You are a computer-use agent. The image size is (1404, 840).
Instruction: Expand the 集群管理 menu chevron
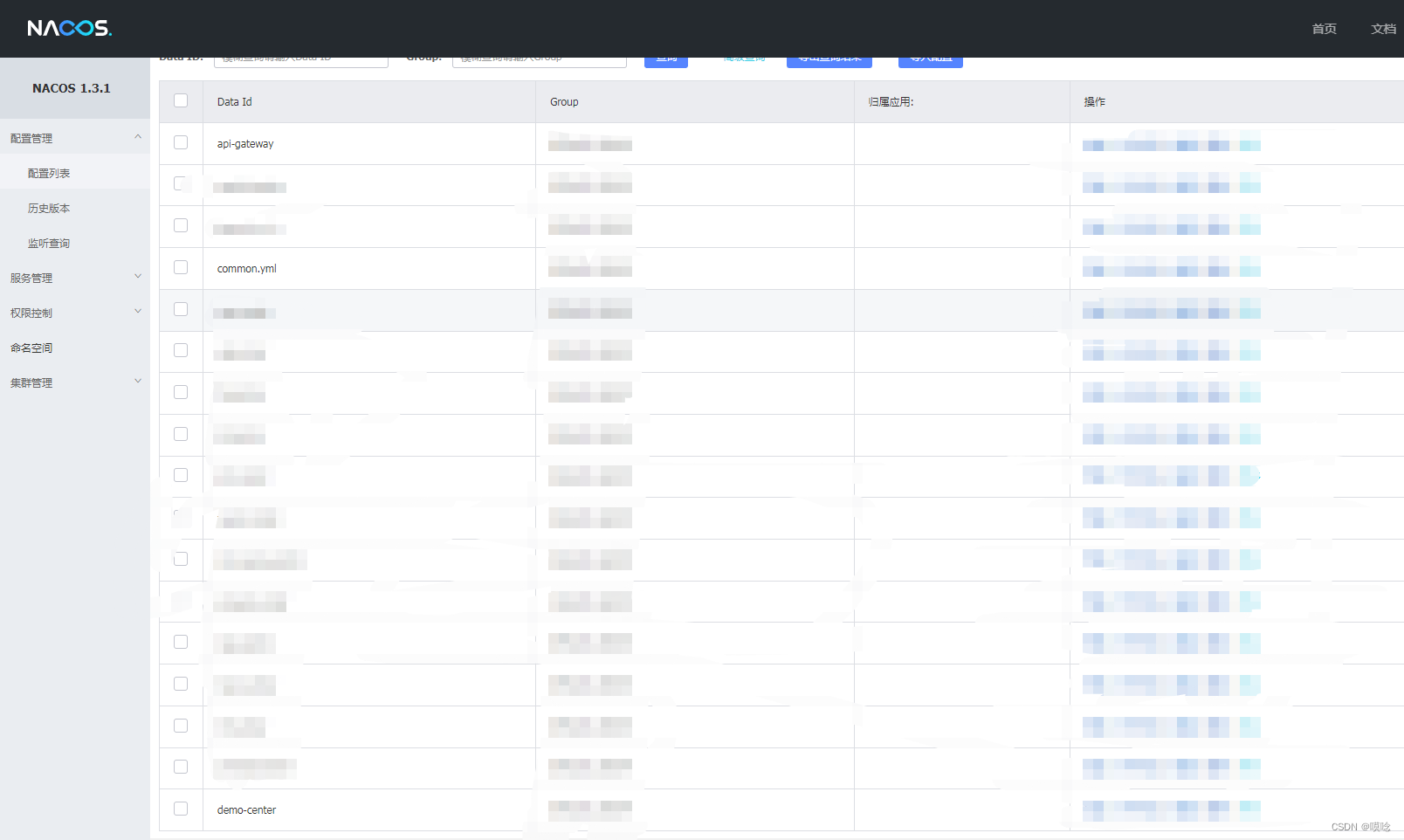(x=138, y=381)
